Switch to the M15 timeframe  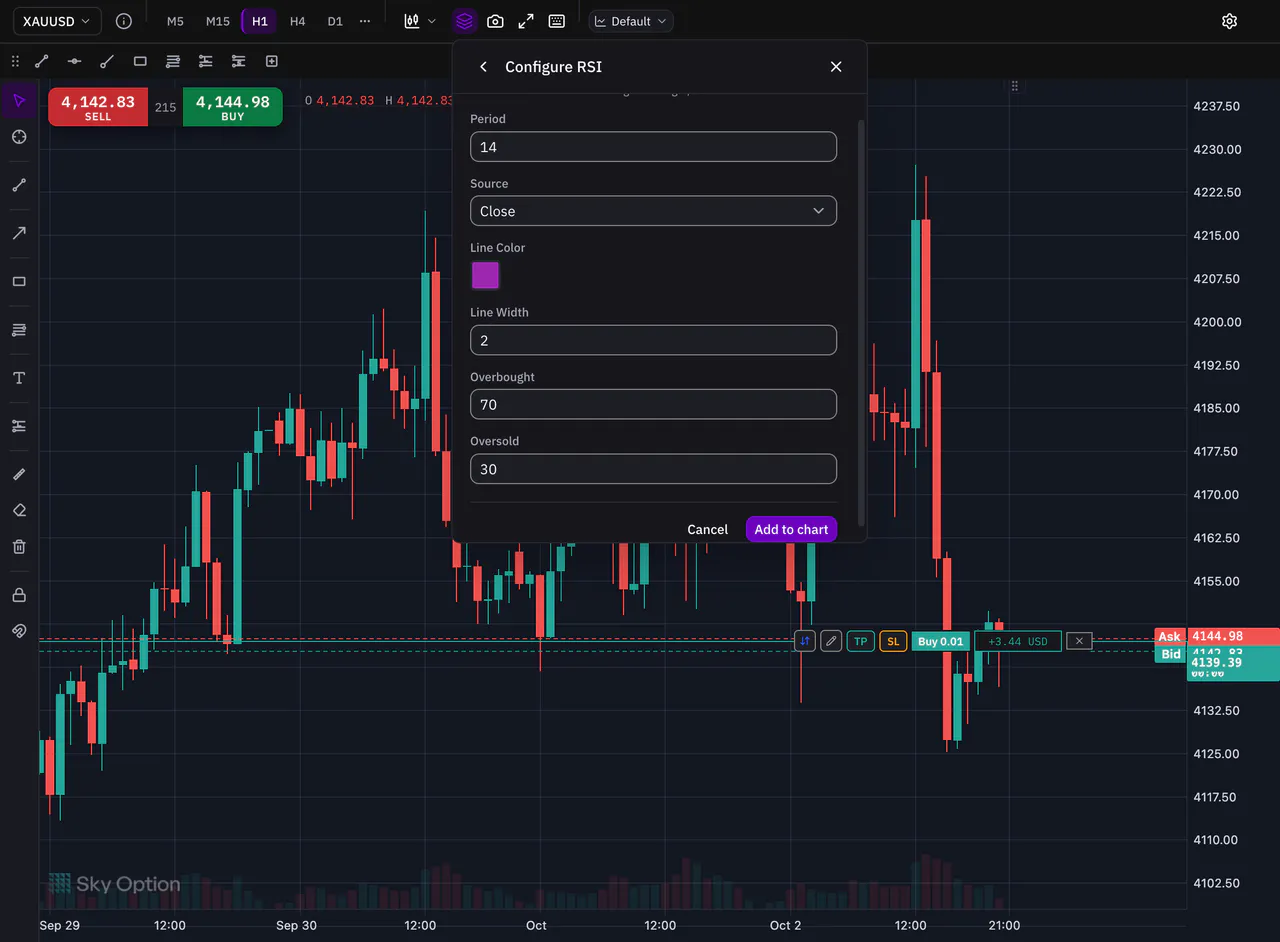coord(217,21)
